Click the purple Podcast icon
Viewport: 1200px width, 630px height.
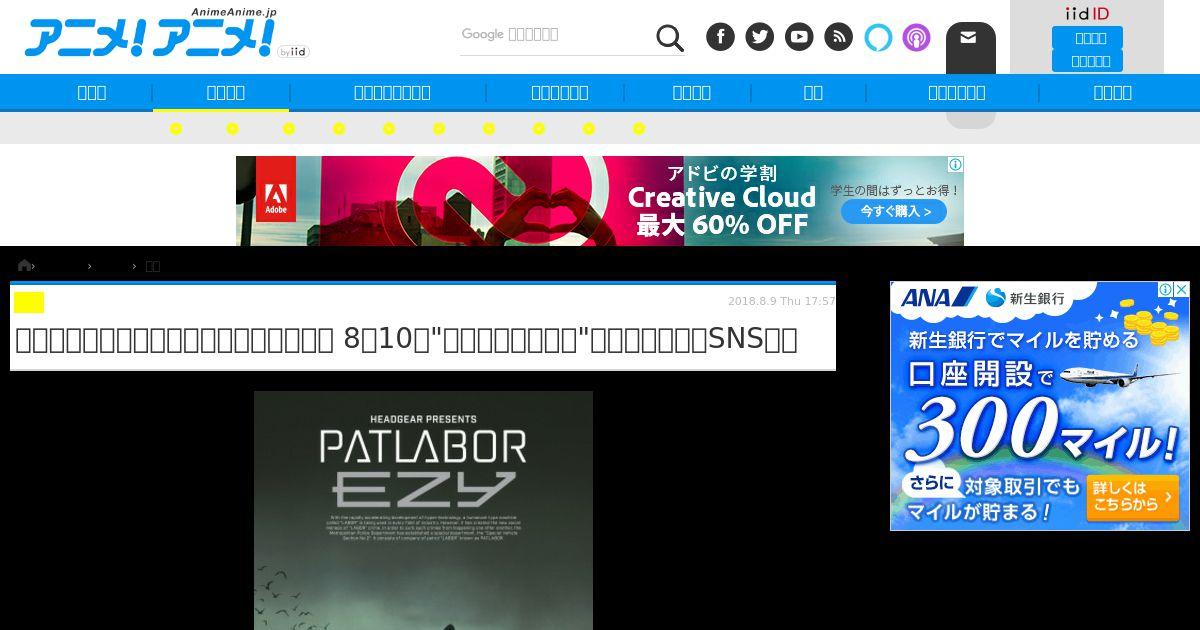point(916,37)
